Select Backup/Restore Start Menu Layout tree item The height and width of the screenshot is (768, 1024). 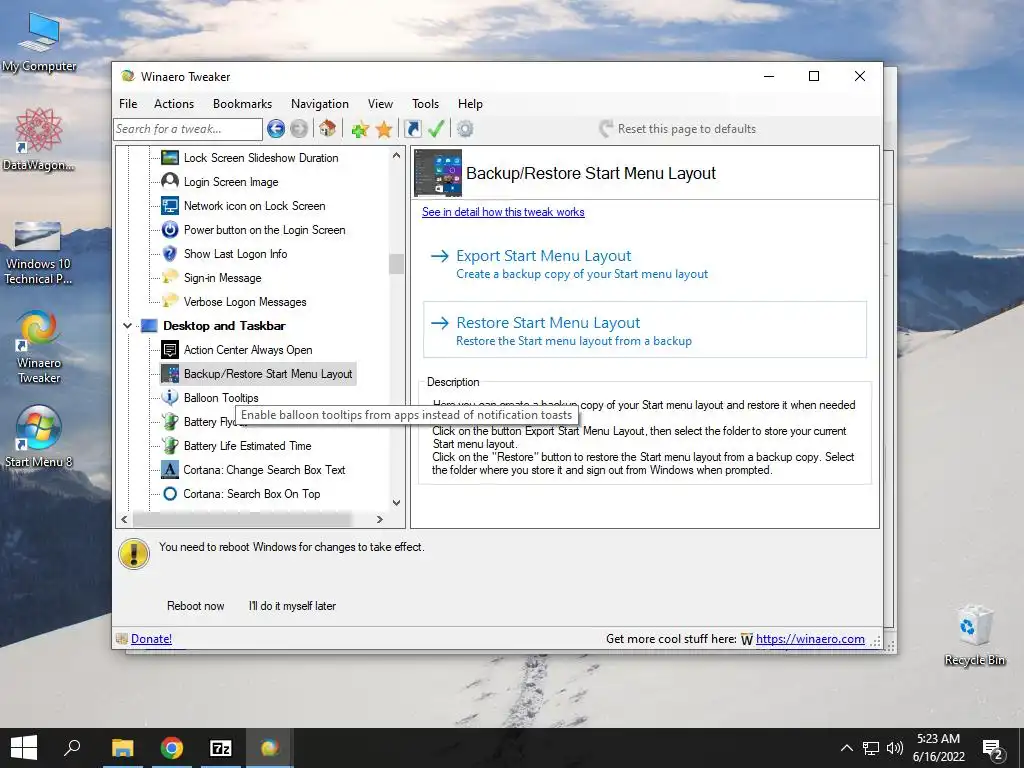coord(268,374)
